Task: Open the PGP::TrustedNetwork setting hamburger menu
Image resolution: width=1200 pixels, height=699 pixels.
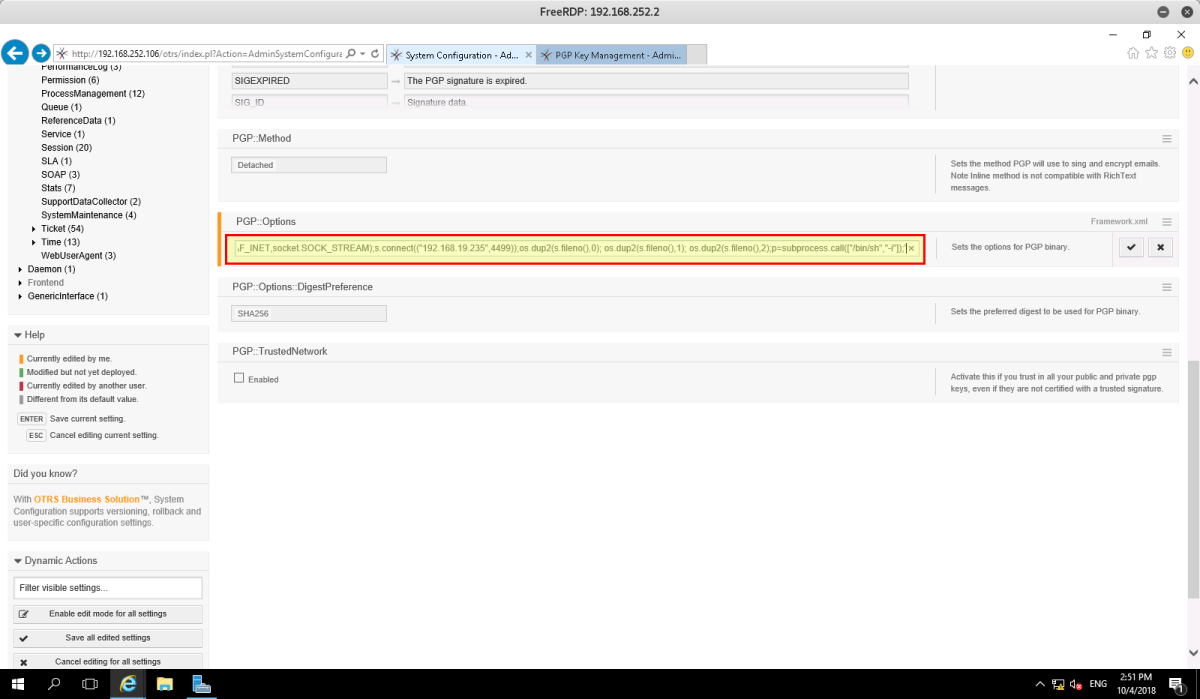Action: point(1166,351)
